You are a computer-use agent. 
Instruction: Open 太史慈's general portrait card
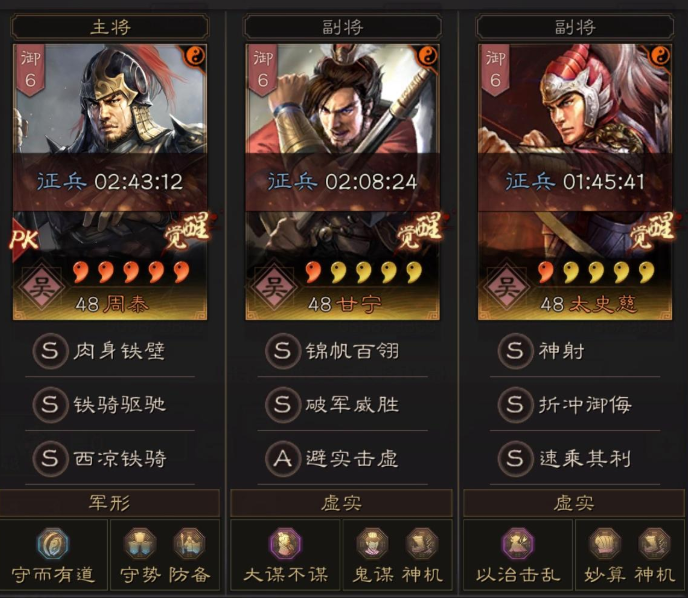[x=575, y=182]
